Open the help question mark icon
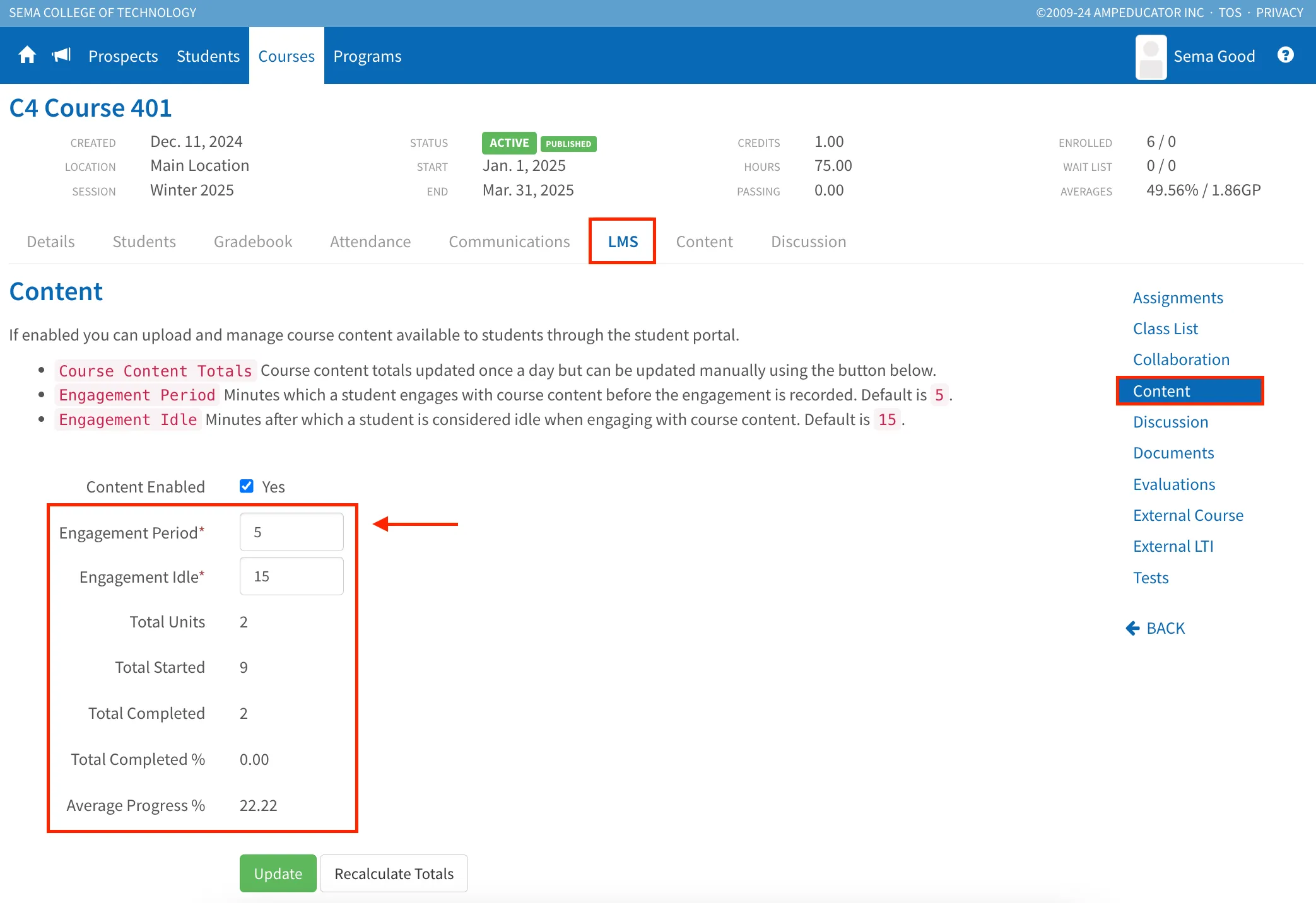The image size is (1316, 903). tap(1286, 55)
